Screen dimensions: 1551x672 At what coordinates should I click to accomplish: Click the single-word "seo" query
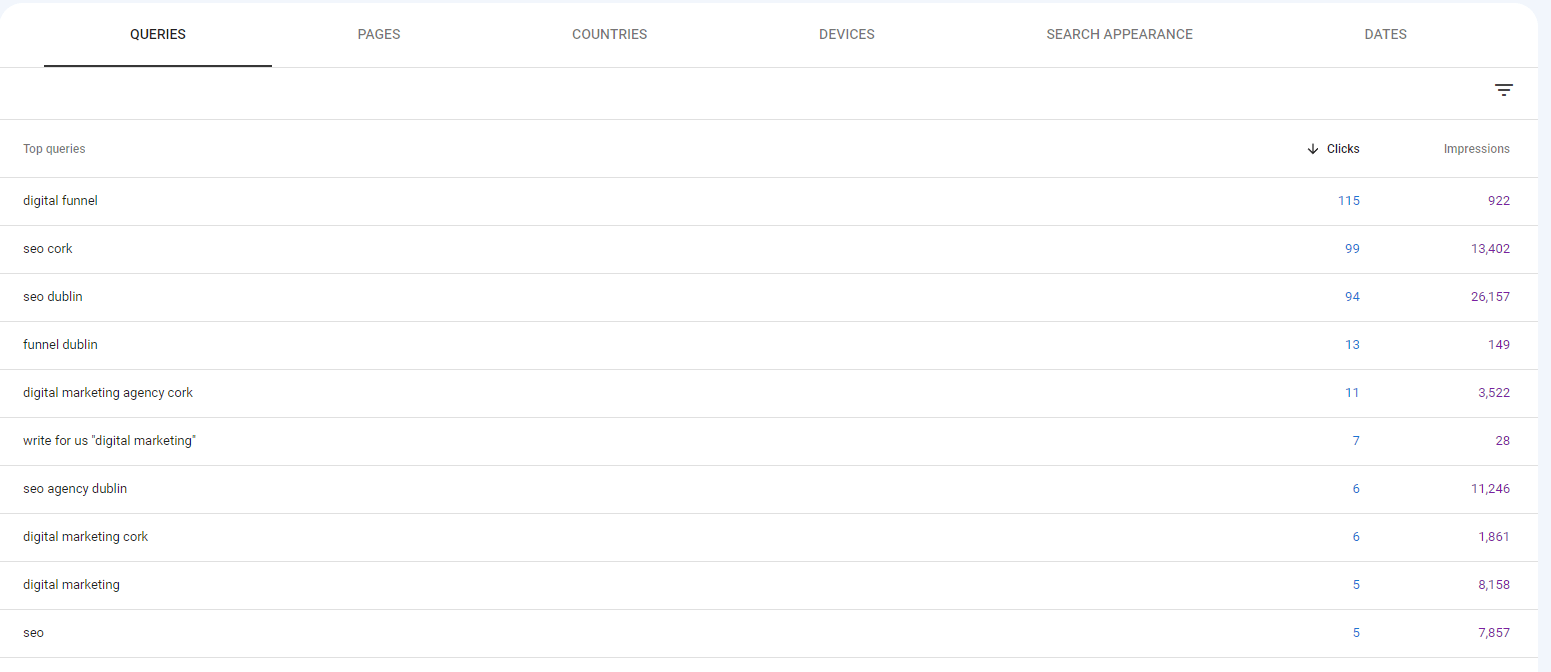[x=34, y=633]
